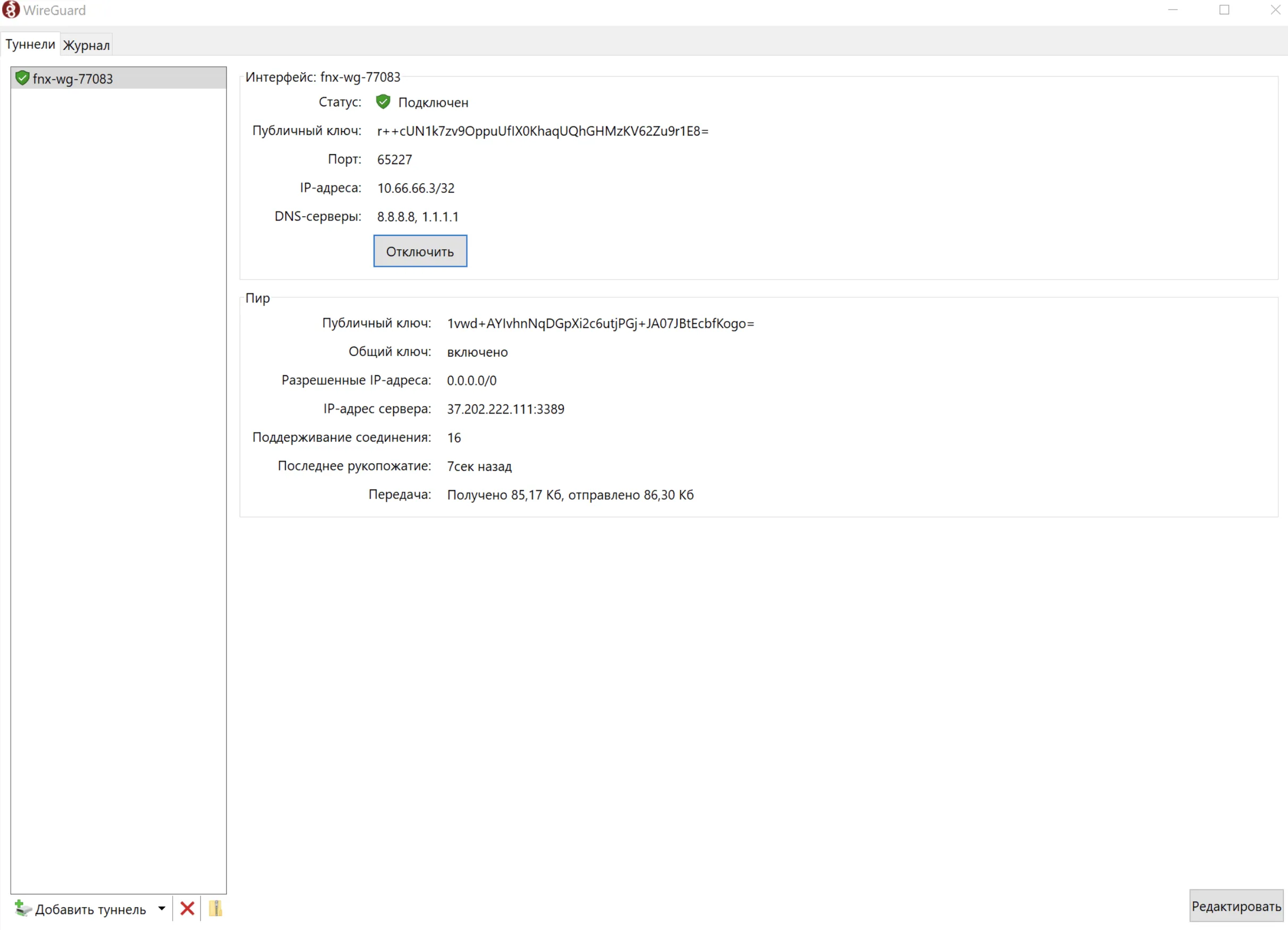
Task: Maximize the WireGuard window
Action: (x=1224, y=10)
